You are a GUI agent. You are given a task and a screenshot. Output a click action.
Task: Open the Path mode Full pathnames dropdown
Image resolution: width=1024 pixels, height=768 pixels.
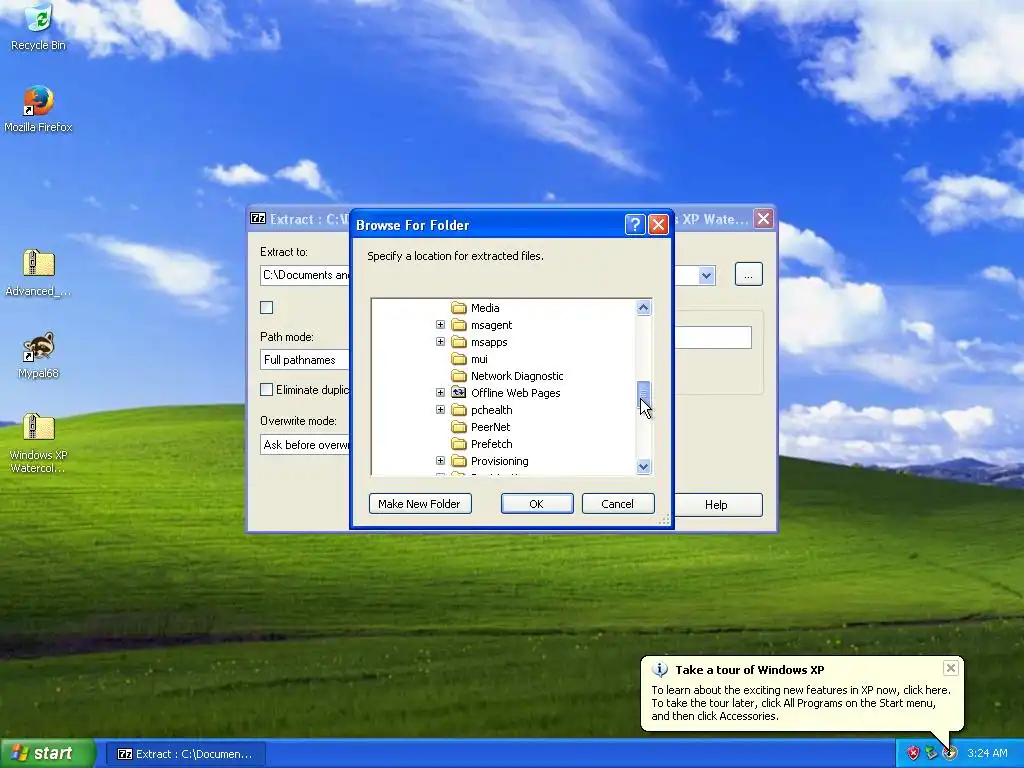(305, 360)
